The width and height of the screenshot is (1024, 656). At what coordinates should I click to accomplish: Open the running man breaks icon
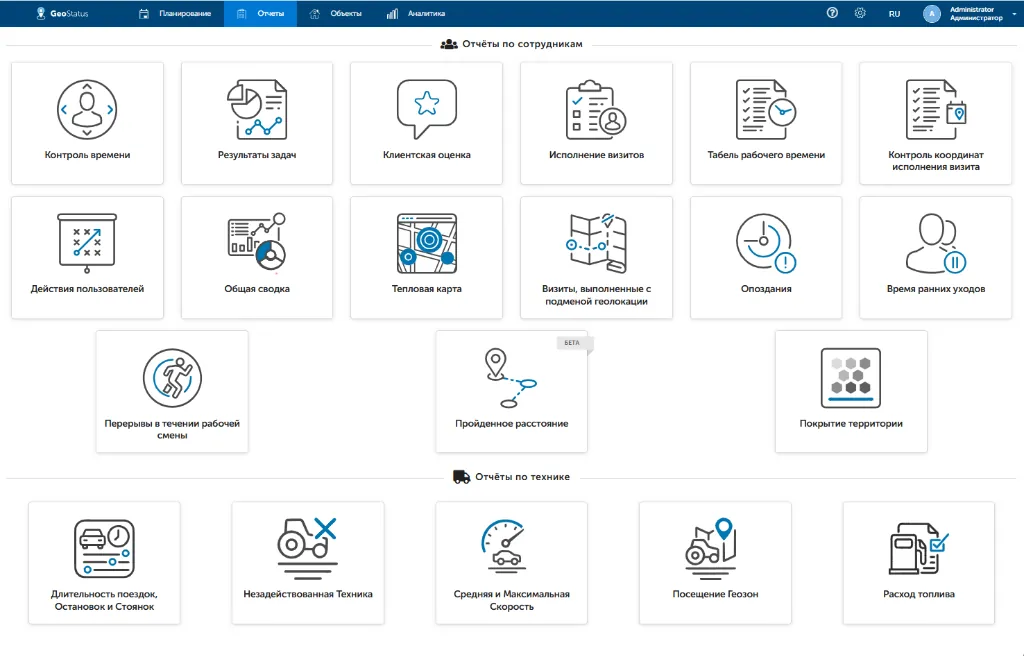pyautogui.click(x=172, y=378)
